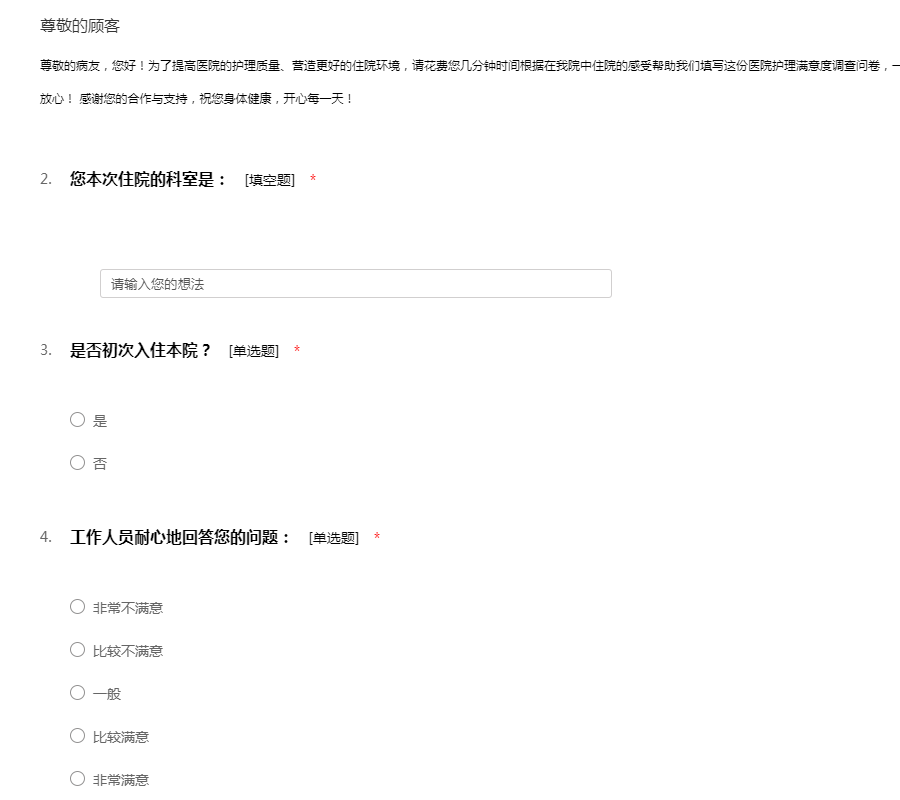Click red required asterisk on question 3
The image size is (900, 800).
297,351
